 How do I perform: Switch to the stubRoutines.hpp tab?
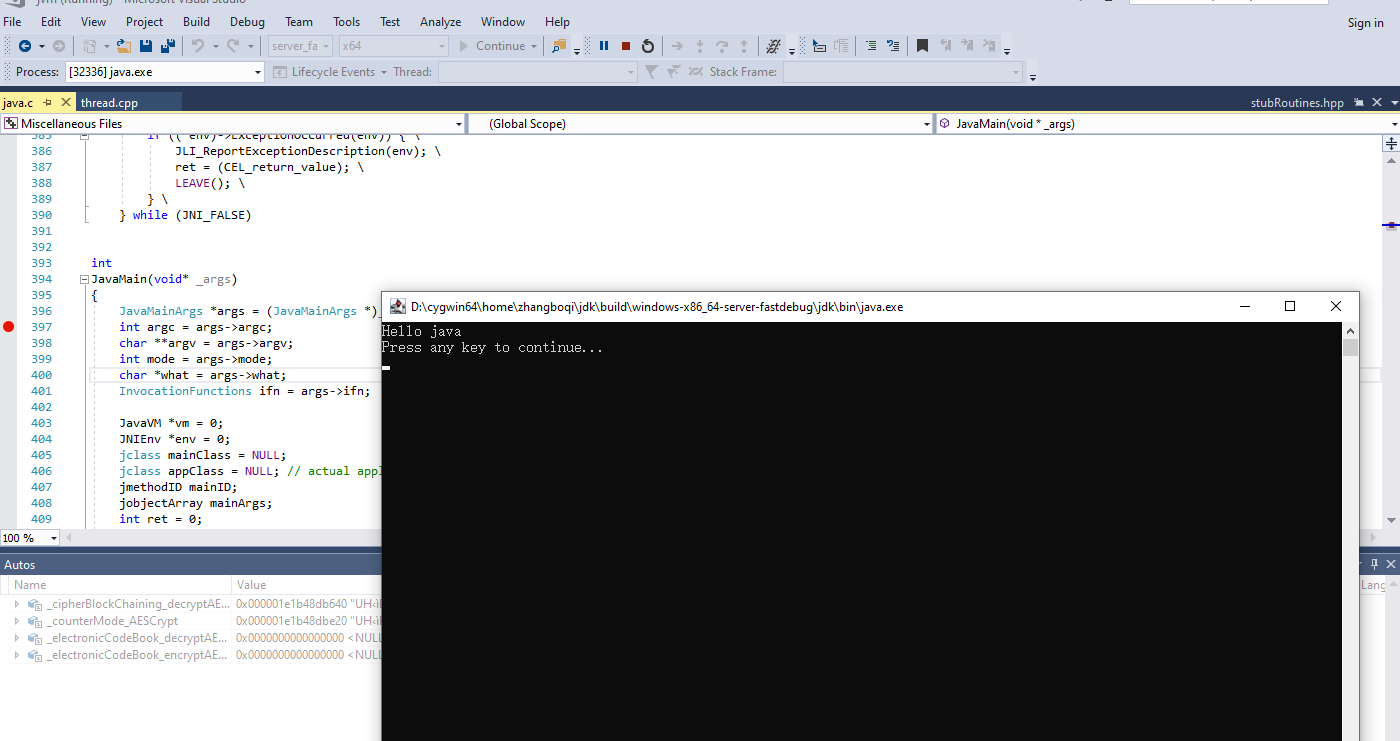pos(1297,103)
